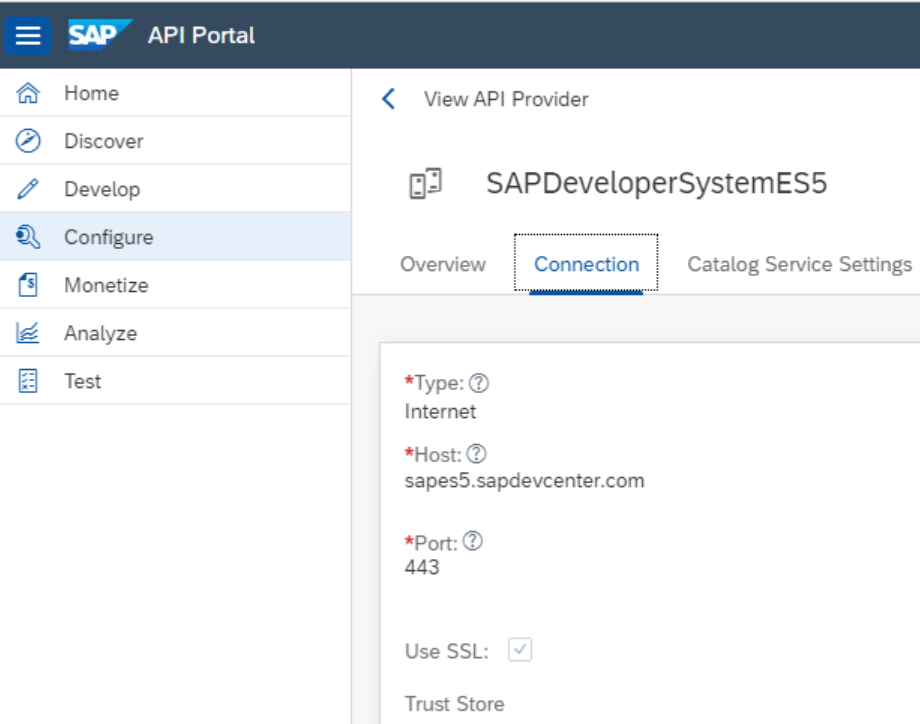Click the Analyze chart icon
The image size is (920, 724).
(29, 334)
